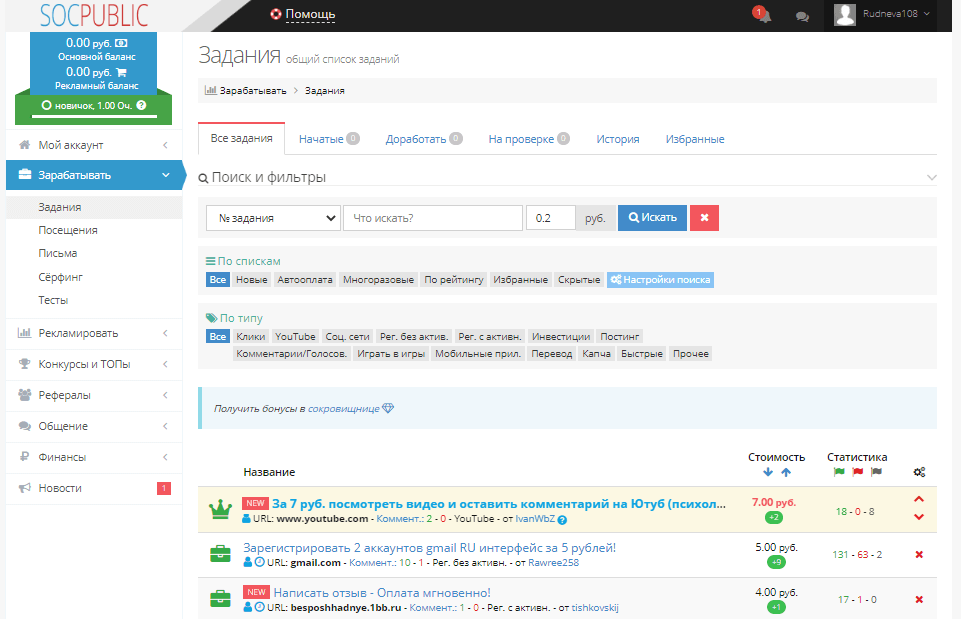This screenshot has height=619, width=961.
Task: Sort by cost ascending with the up arrow
Action: click(x=786, y=472)
